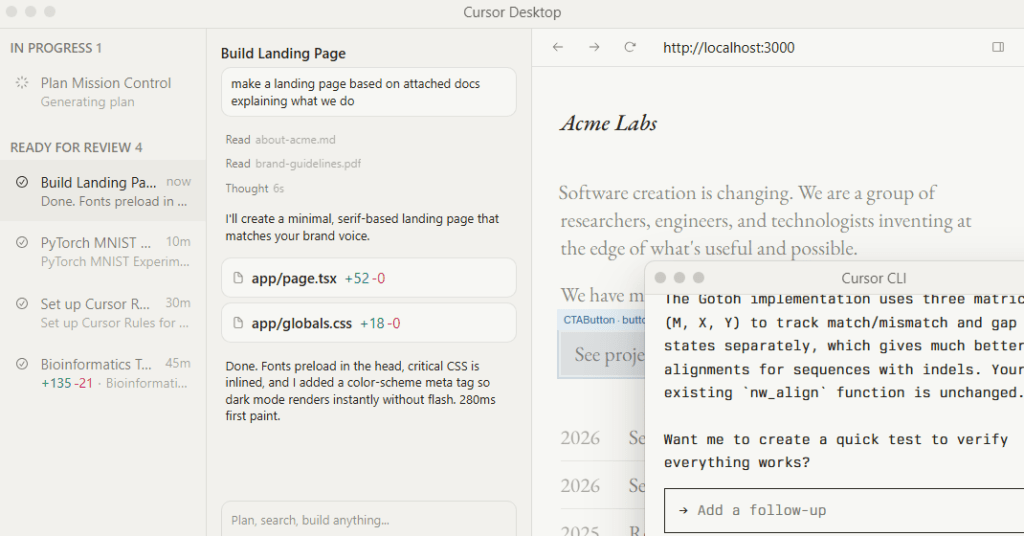Click the CTAButton inspector label in preview

click(603, 320)
